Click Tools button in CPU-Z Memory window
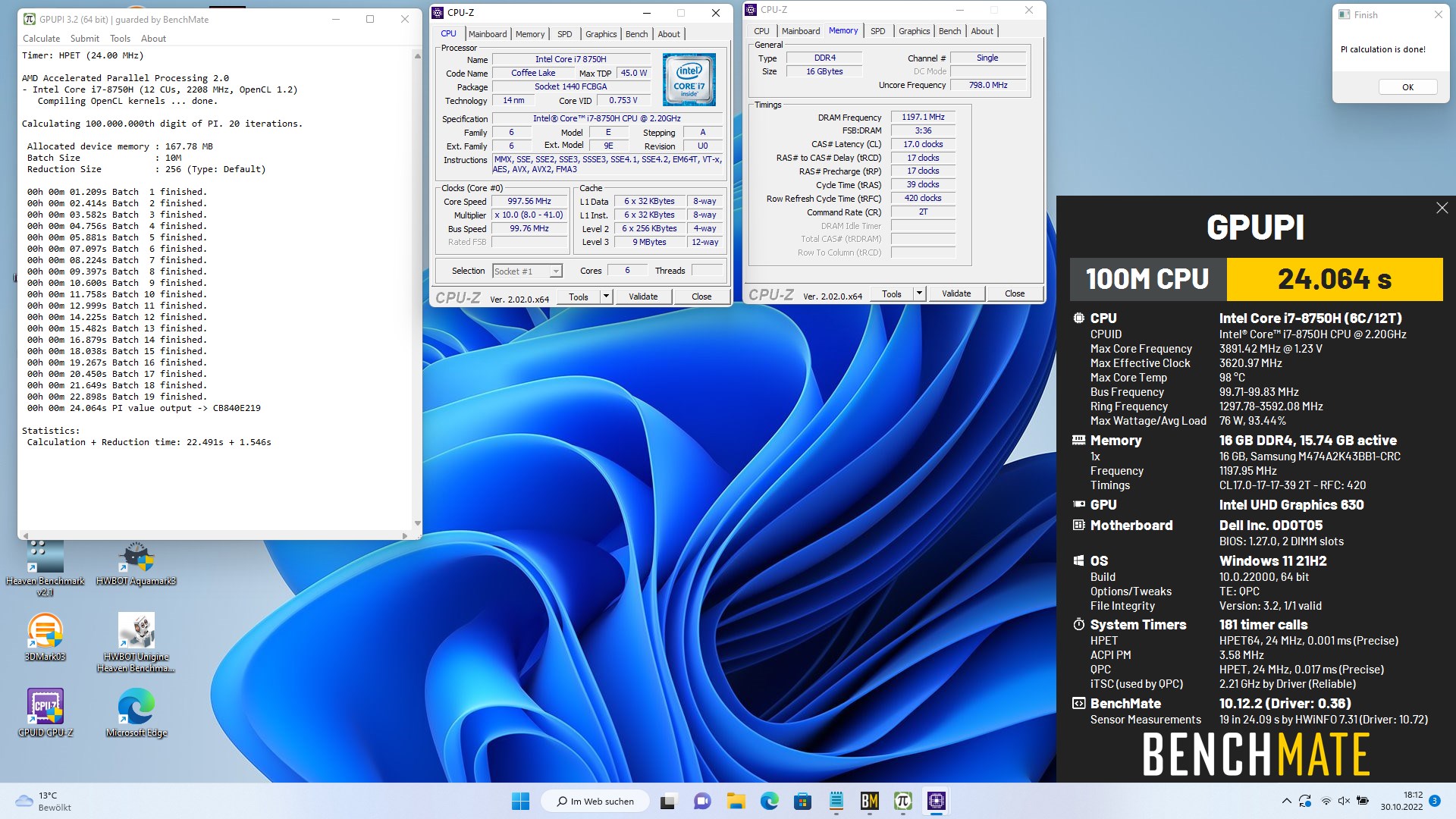1456x819 pixels. (x=892, y=293)
